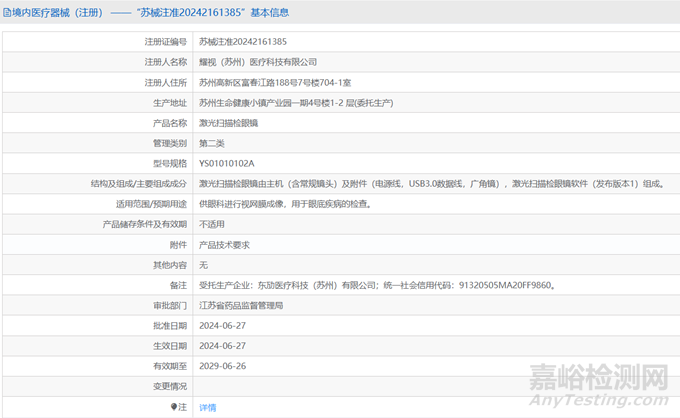The width and height of the screenshot is (680, 418).
Task: Click the management category value 第二类
Action: [x=213, y=143]
